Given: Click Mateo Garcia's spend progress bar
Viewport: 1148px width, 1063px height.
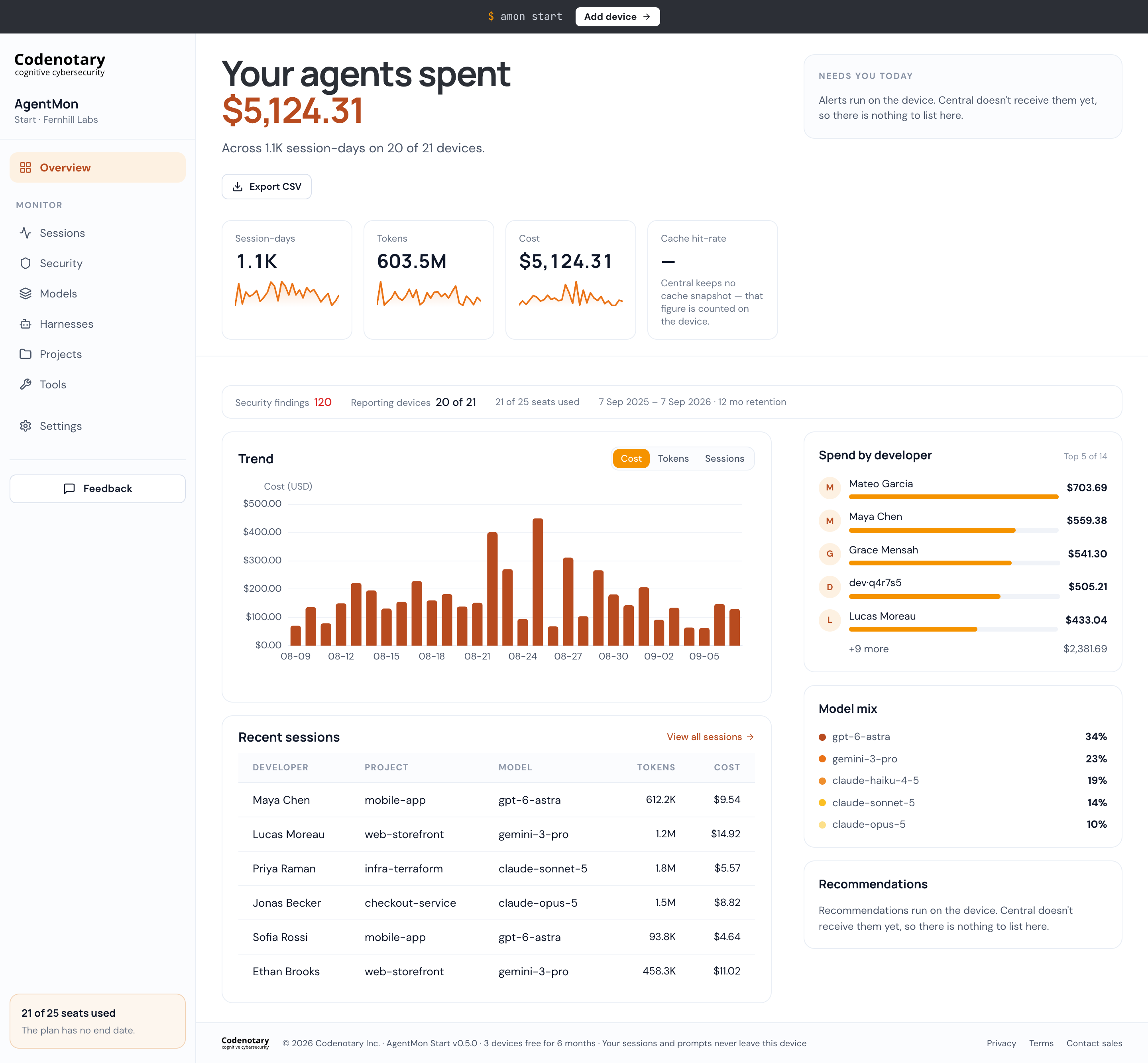Looking at the screenshot, I should [x=953, y=497].
